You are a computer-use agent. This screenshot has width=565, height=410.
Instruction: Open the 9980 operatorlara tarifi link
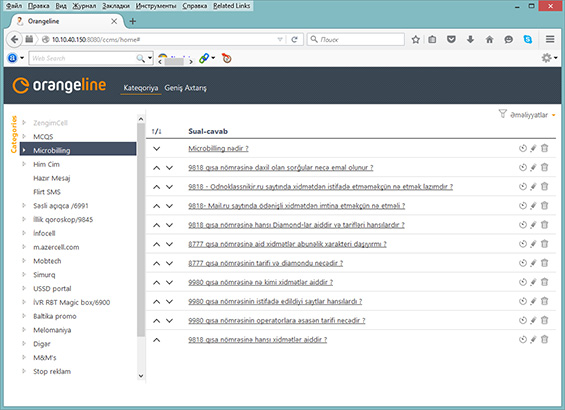(x=277, y=321)
